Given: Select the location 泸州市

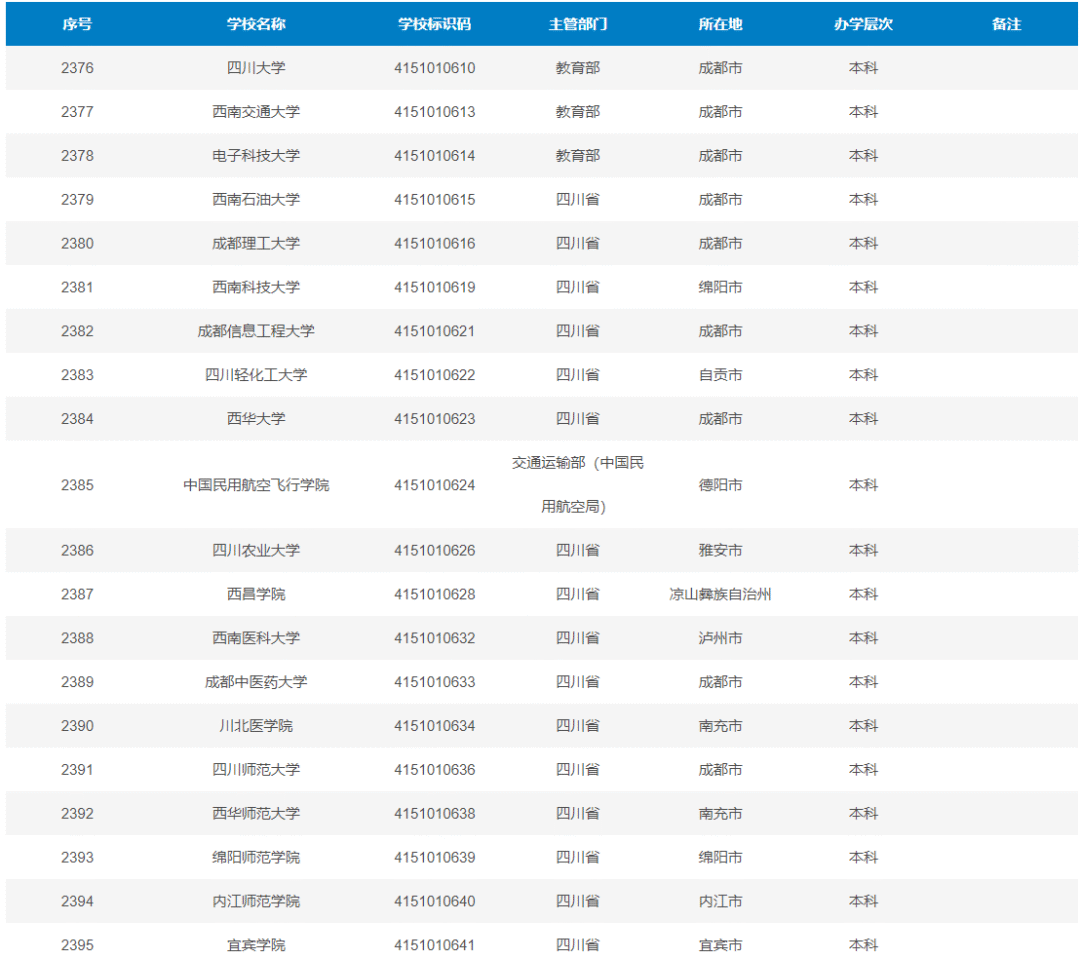Looking at the screenshot, I should (x=720, y=639).
